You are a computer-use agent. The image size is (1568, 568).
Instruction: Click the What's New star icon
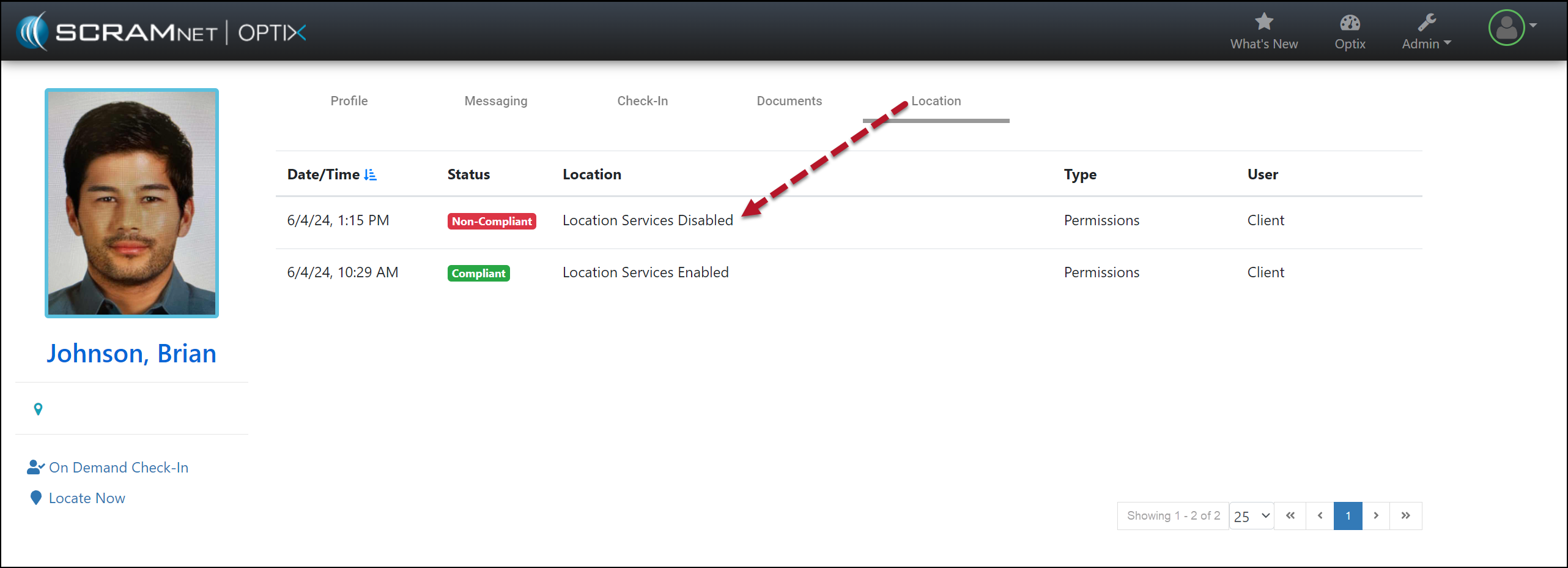(1263, 22)
